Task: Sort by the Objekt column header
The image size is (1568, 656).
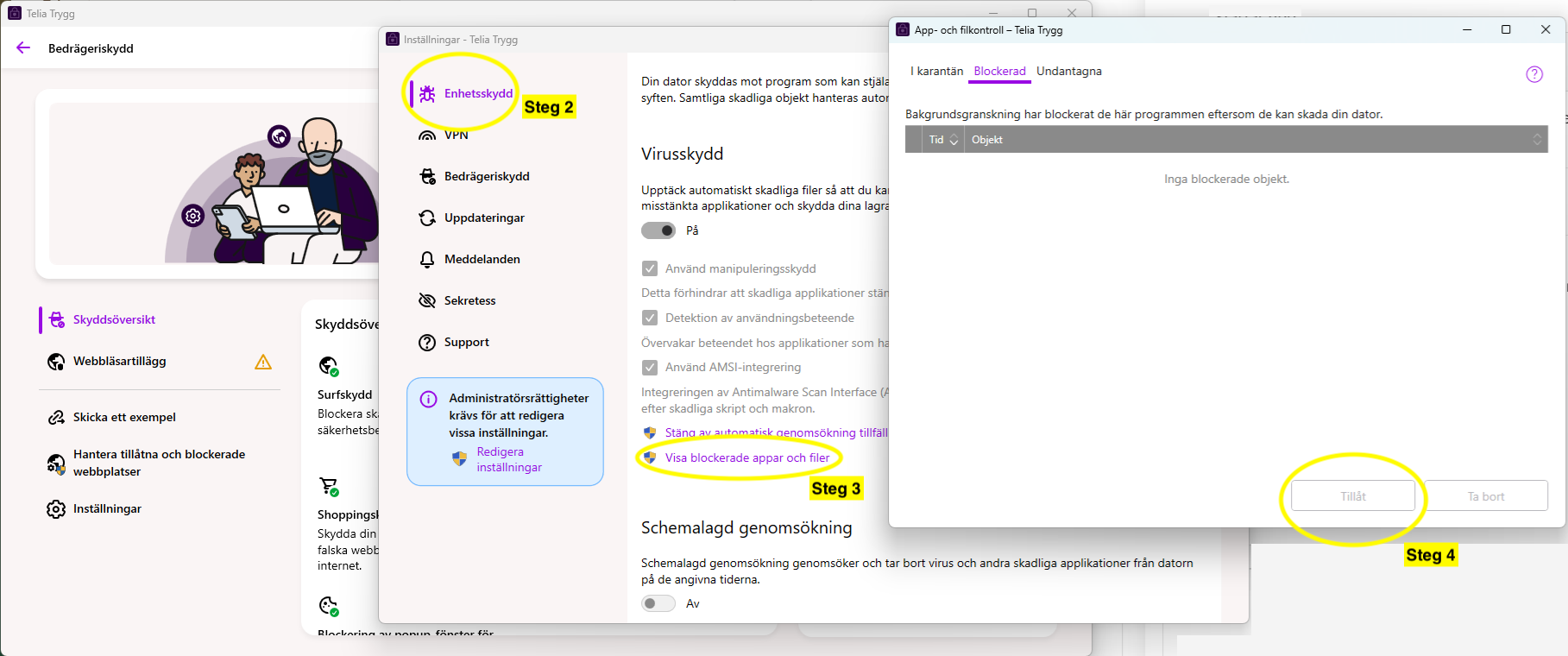Action: tap(1256, 140)
